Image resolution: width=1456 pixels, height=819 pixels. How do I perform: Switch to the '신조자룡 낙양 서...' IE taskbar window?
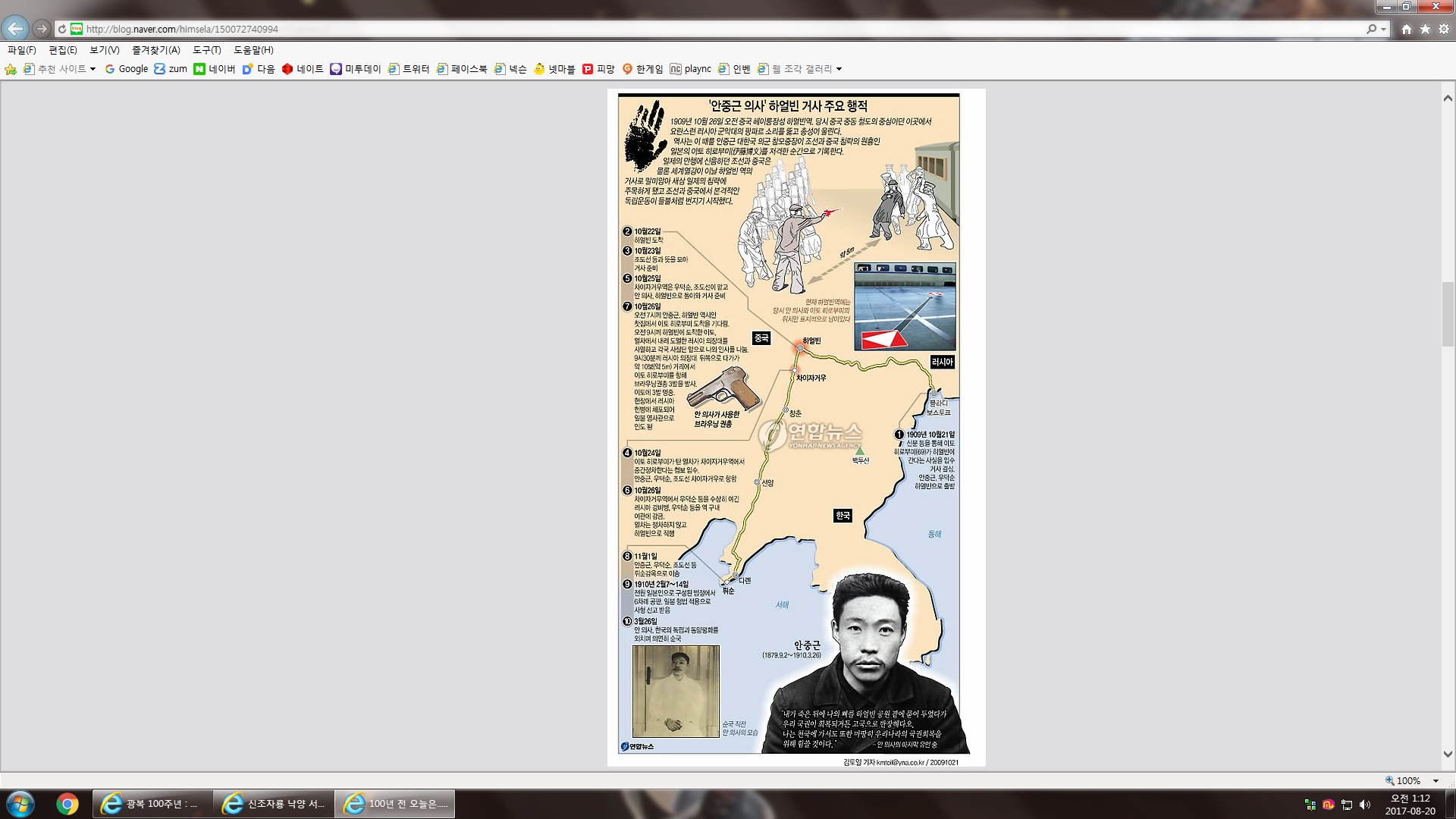tap(273, 804)
